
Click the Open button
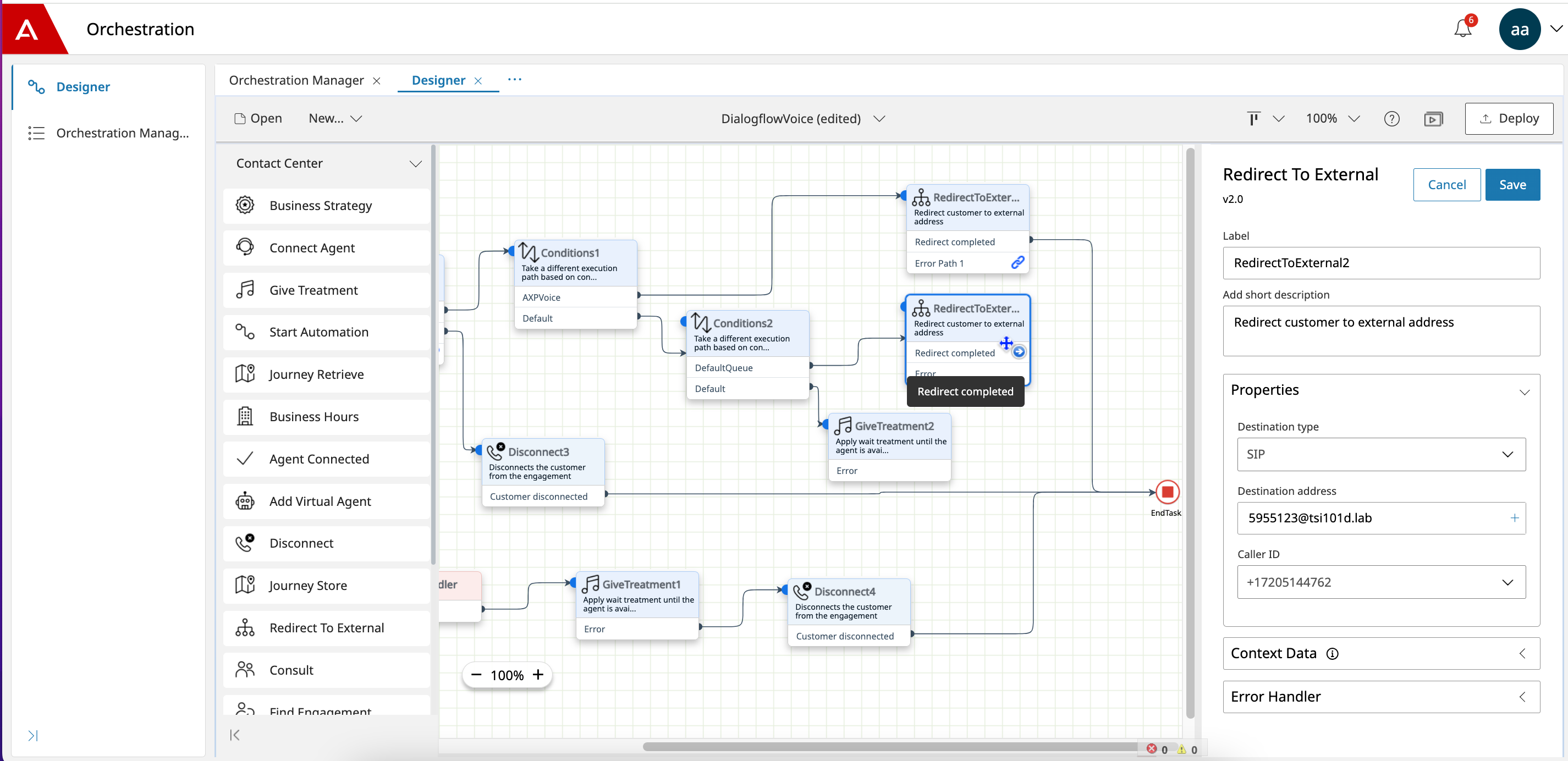click(x=257, y=119)
